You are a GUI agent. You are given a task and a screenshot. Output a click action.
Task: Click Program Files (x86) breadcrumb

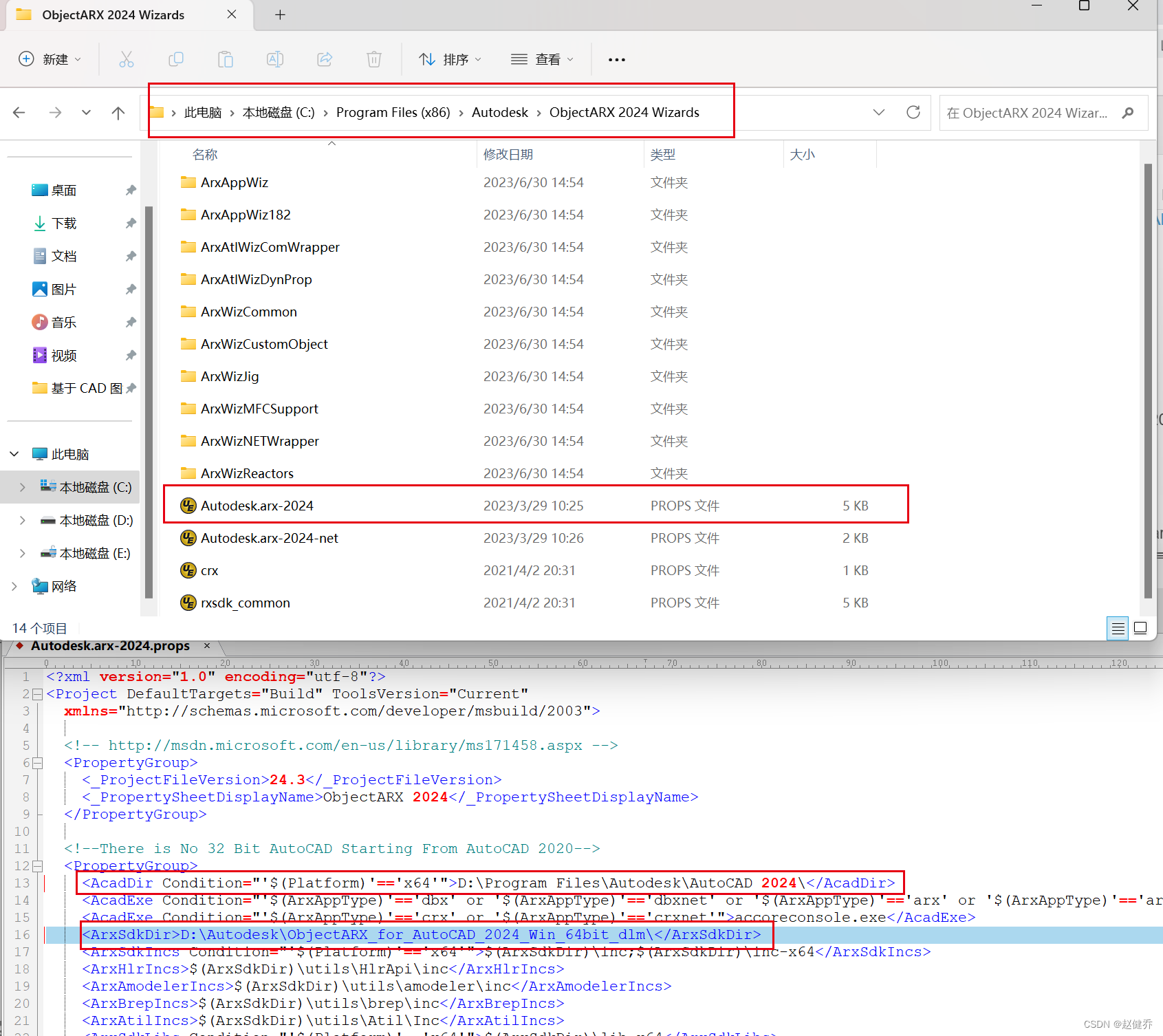coord(393,112)
